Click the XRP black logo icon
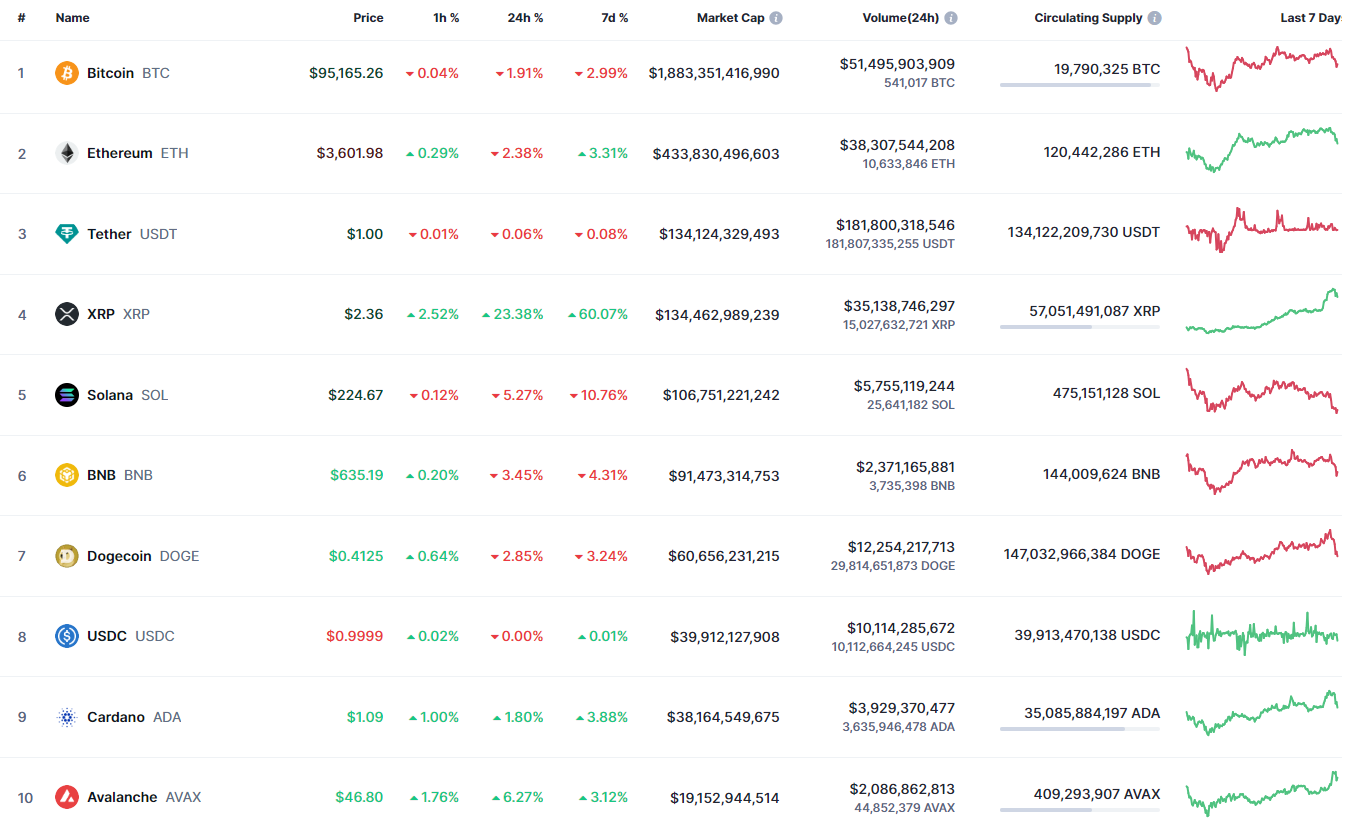The width and height of the screenshot is (1358, 833). [x=67, y=314]
